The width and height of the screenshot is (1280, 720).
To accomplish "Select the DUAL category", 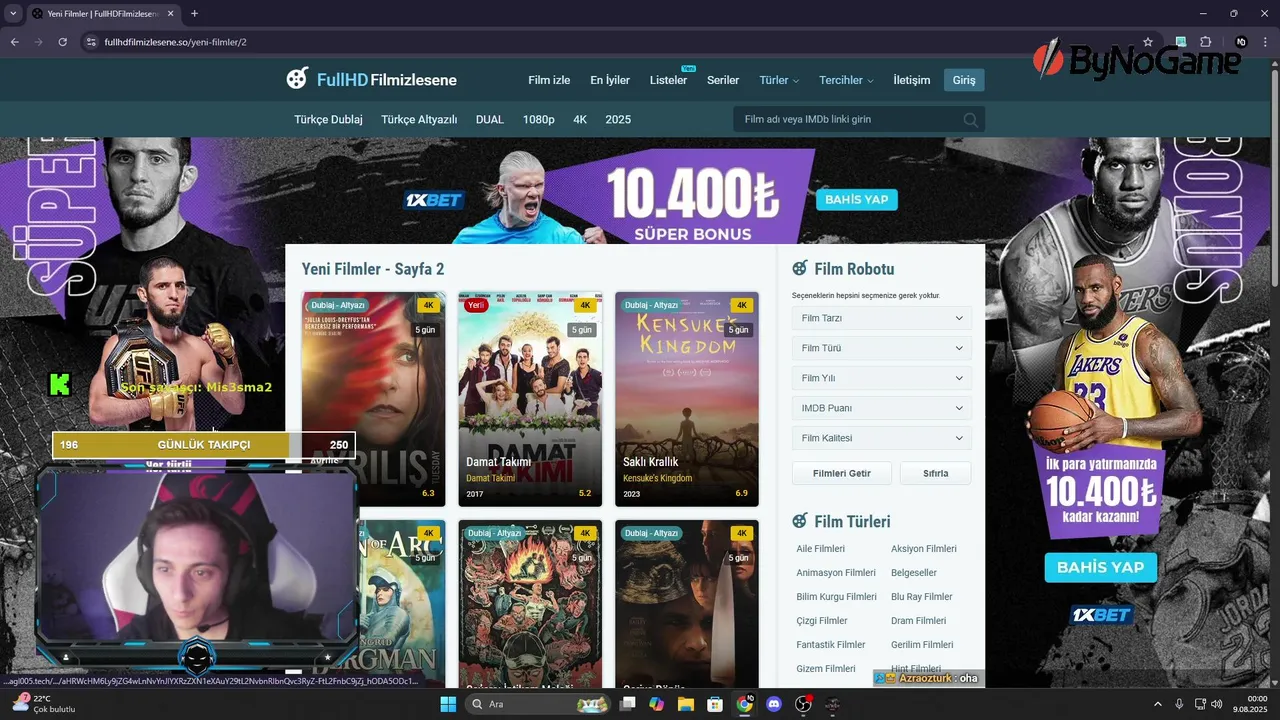I will pyautogui.click(x=490, y=119).
